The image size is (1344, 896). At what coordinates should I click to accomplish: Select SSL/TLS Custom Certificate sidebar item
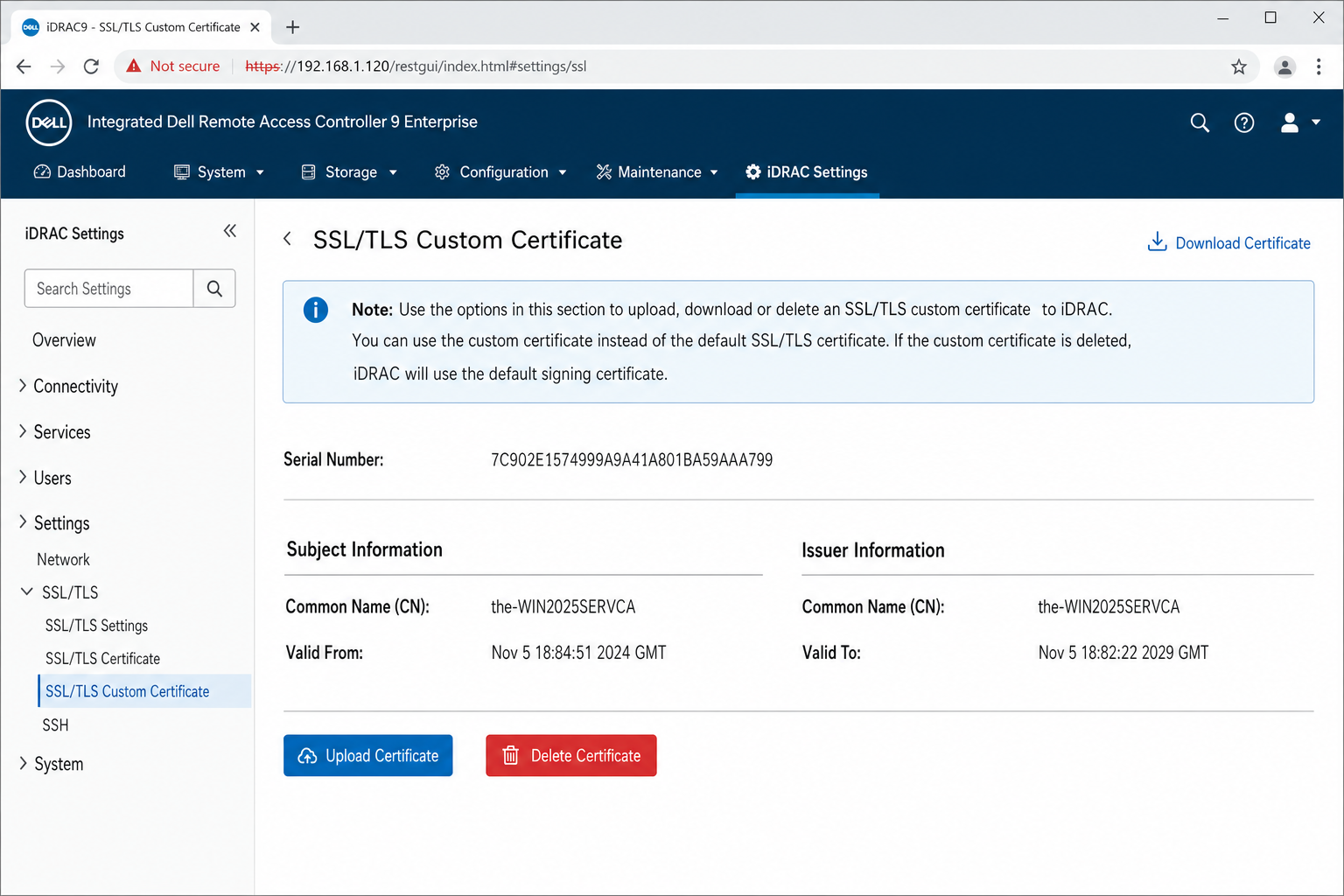pyautogui.click(x=144, y=691)
